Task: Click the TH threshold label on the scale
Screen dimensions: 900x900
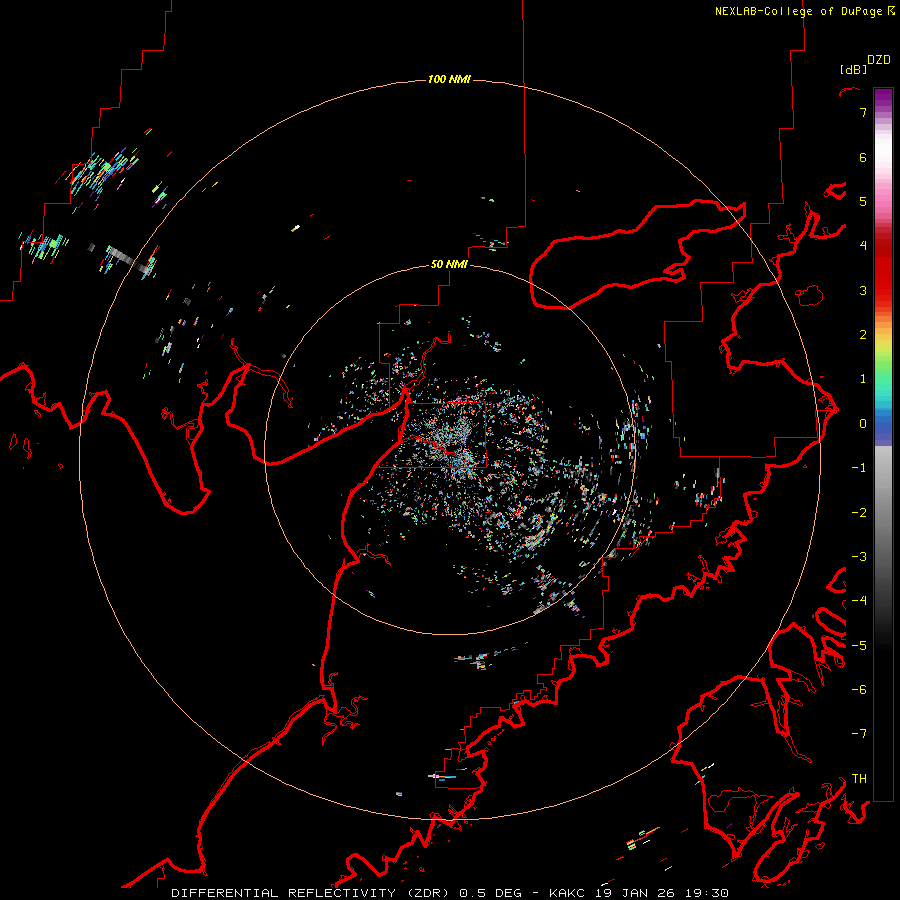Action: click(x=859, y=778)
